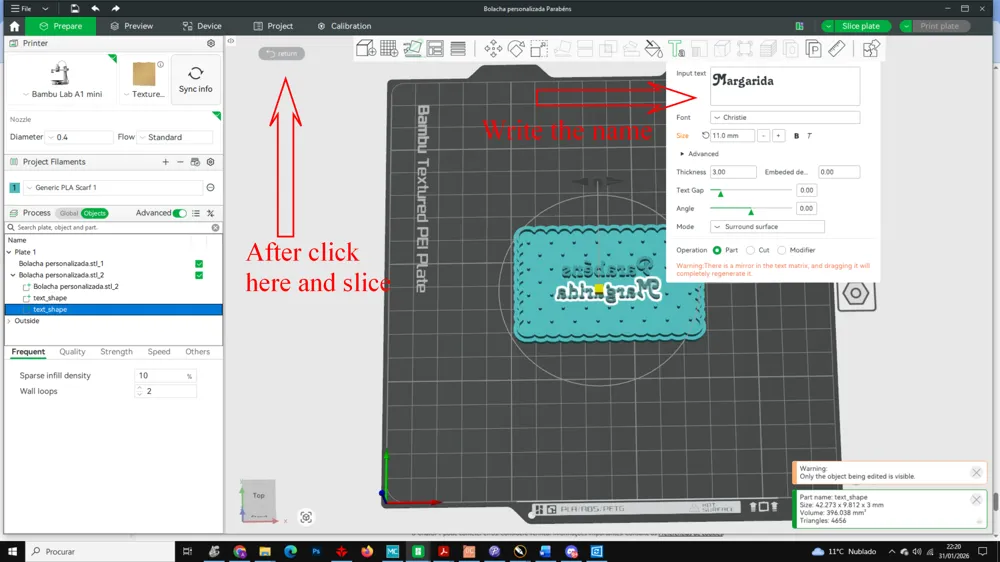Click filament 1 color swatch

pos(15,188)
